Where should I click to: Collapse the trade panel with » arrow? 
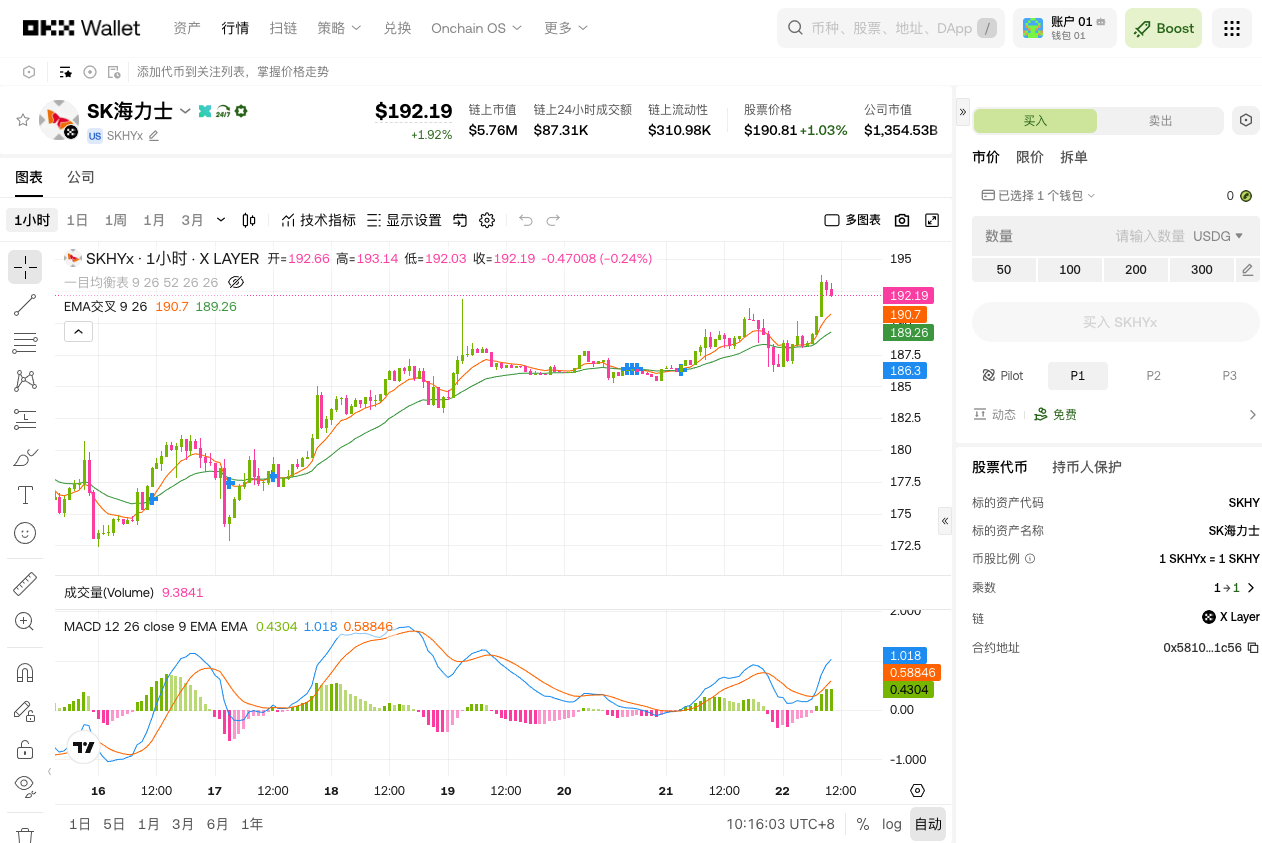(963, 111)
